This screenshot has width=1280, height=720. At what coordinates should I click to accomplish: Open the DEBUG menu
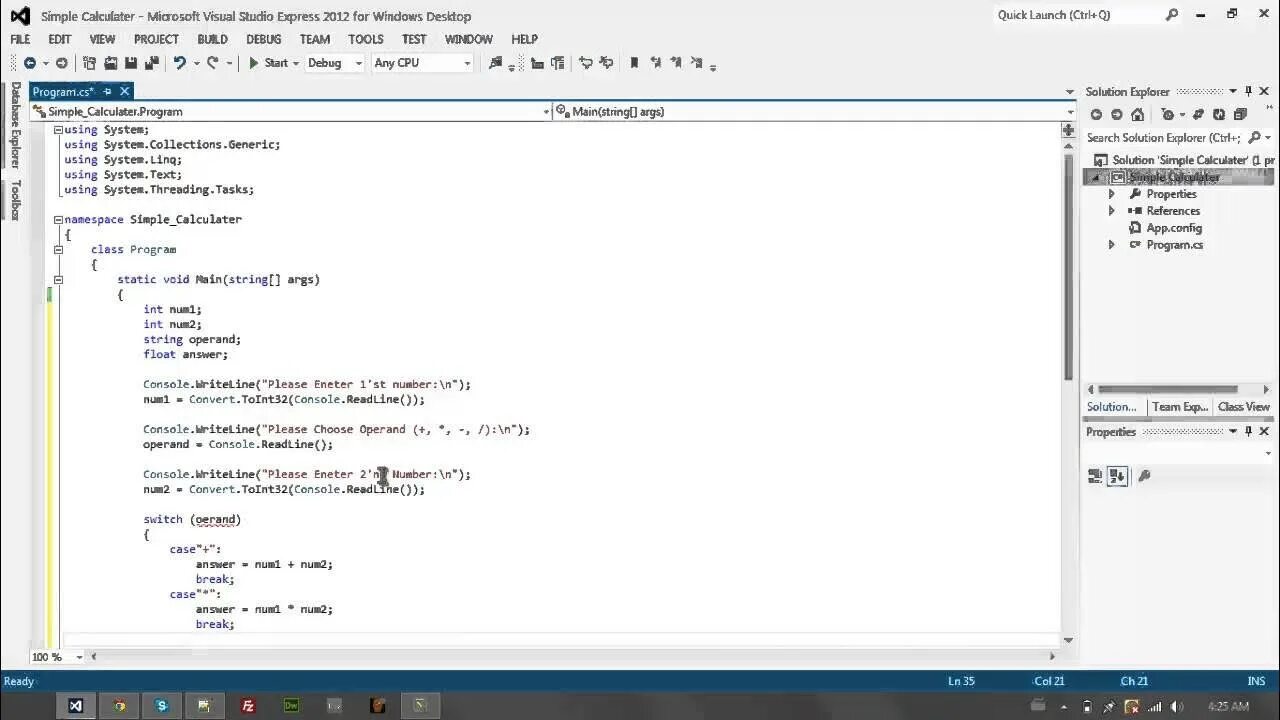pyautogui.click(x=263, y=39)
